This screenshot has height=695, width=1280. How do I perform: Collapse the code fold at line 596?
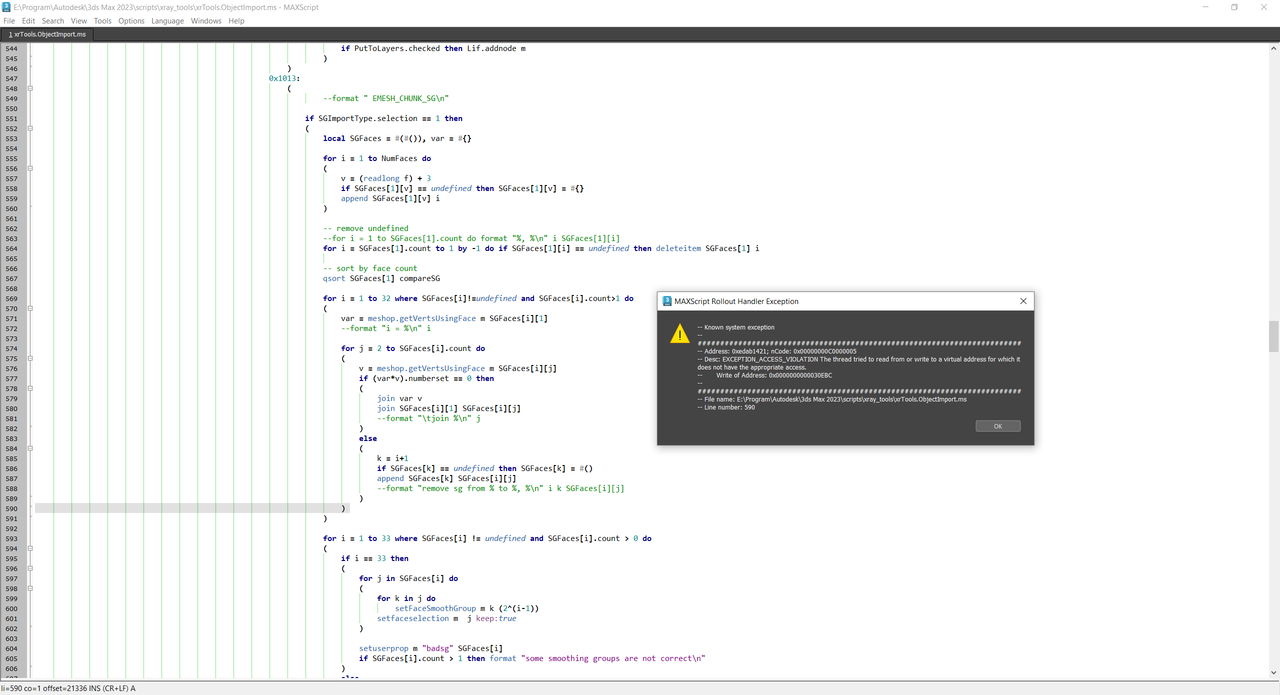pos(30,568)
